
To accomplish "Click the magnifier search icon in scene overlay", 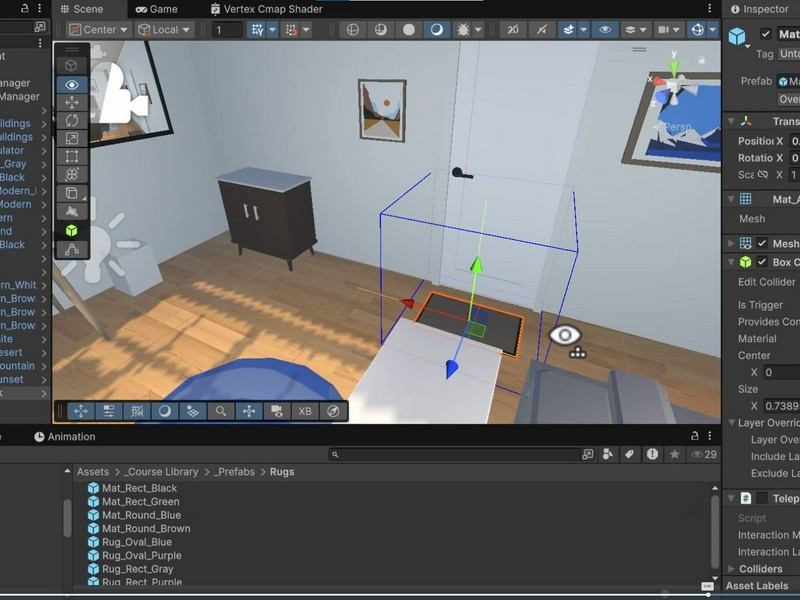I will point(220,410).
